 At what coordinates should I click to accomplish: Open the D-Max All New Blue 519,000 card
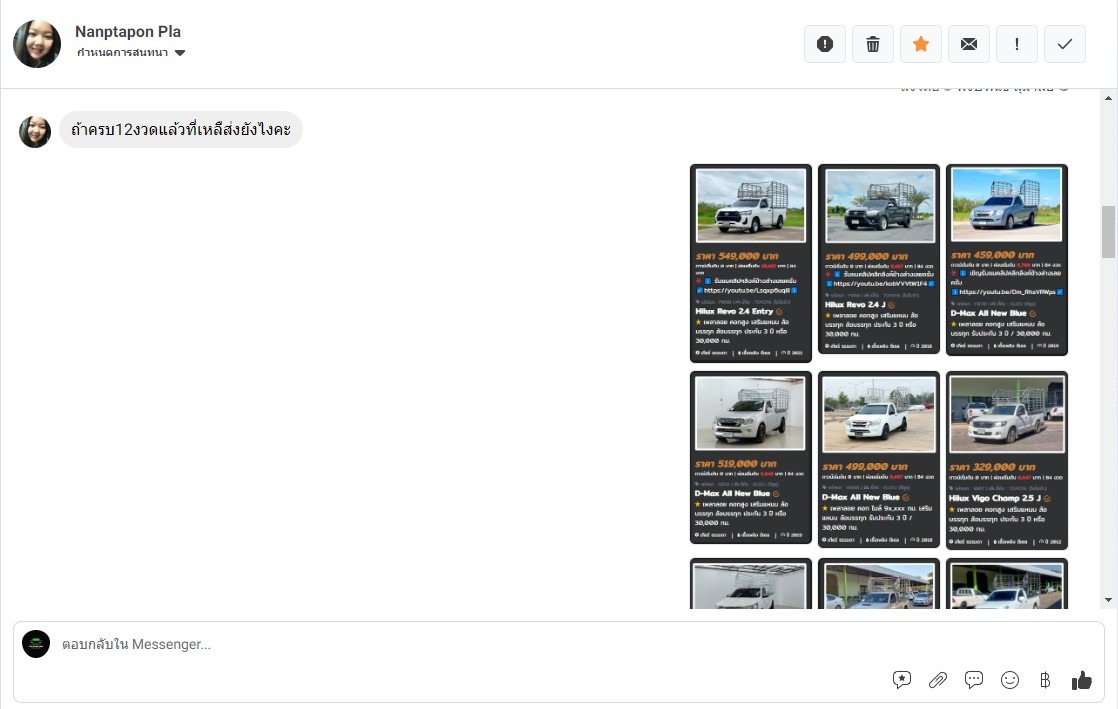[x=751, y=457]
